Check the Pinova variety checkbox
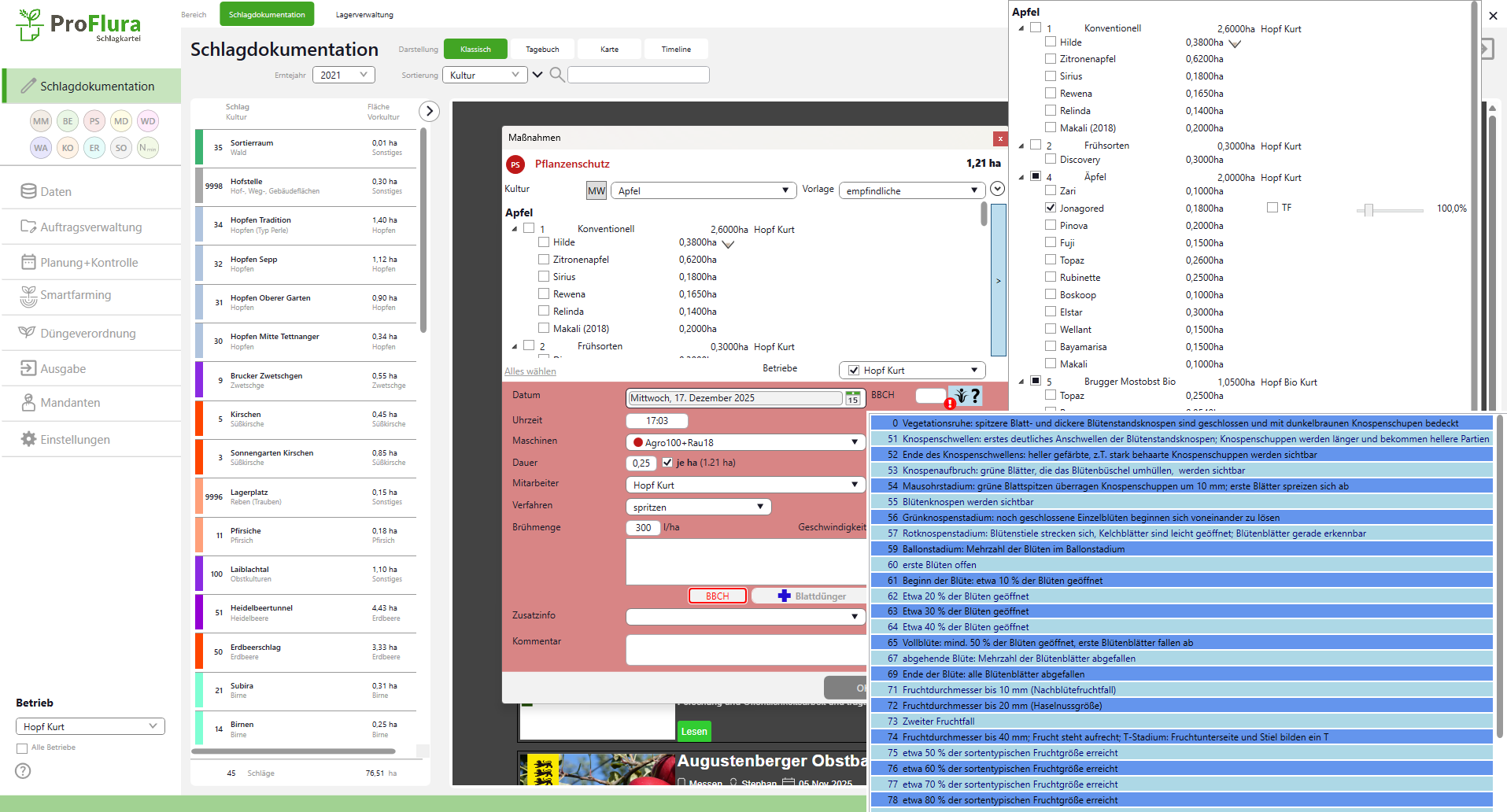The height and width of the screenshot is (812, 1507). [1051, 225]
